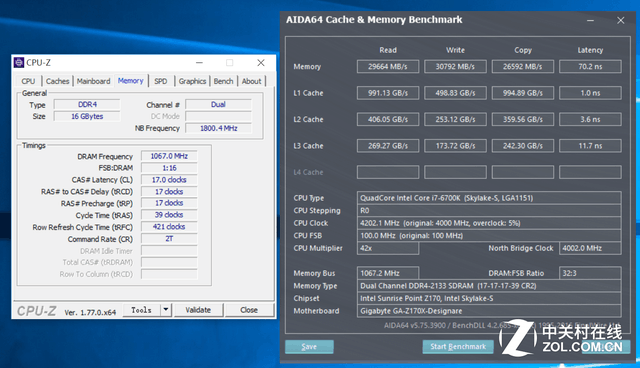
Task: Open the Graphics tab in CPU-Z
Action: pos(192,81)
